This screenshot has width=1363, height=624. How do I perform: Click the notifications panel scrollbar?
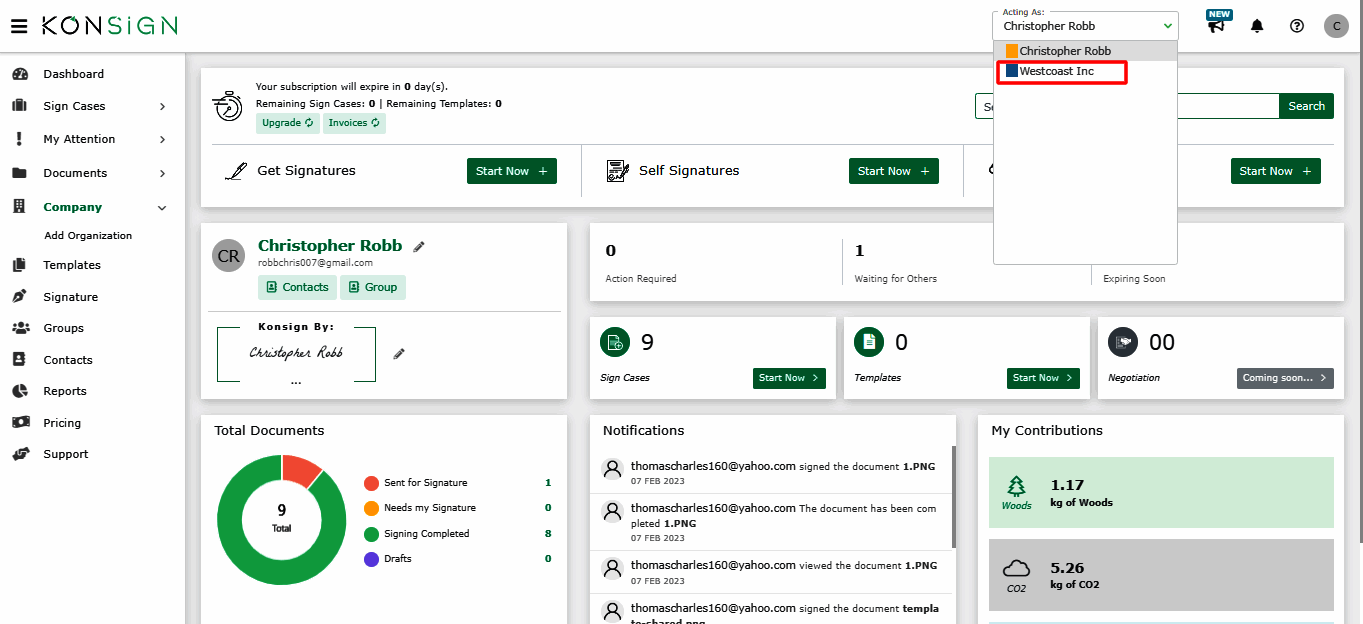tap(953, 497)
